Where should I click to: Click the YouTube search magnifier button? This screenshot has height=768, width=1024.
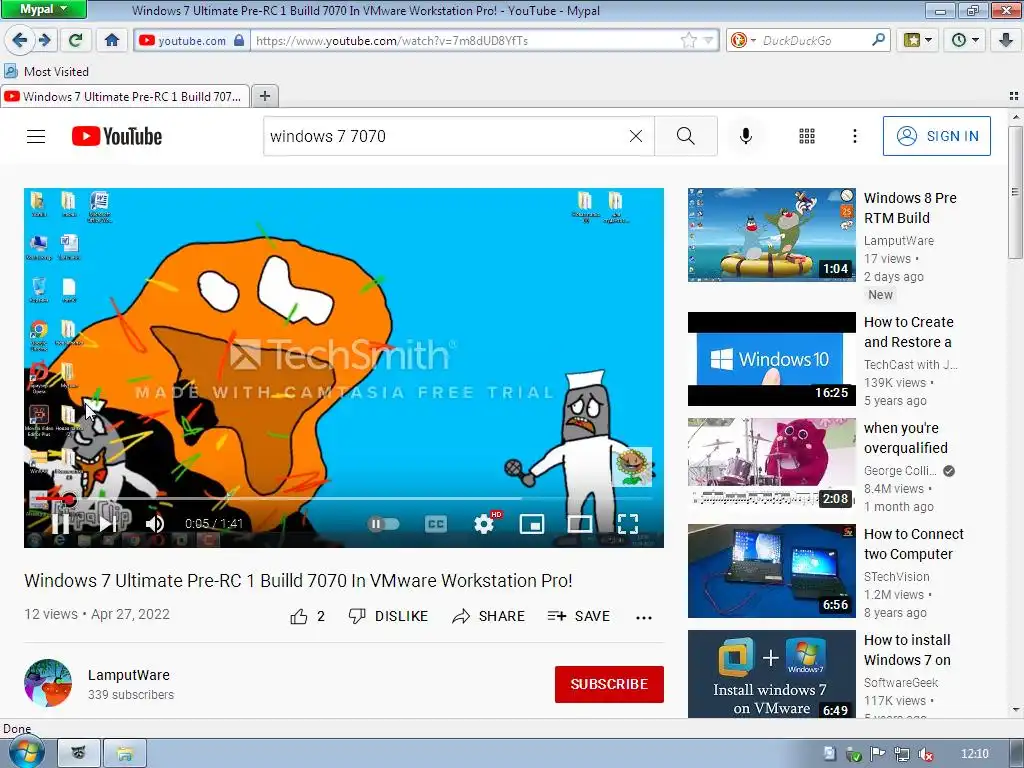[x=686, y=136]
